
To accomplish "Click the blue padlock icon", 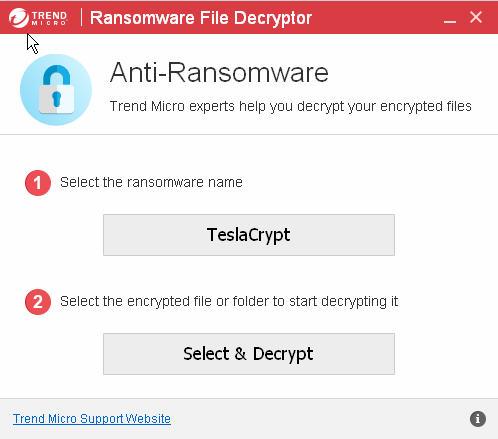I will (56, 90).
